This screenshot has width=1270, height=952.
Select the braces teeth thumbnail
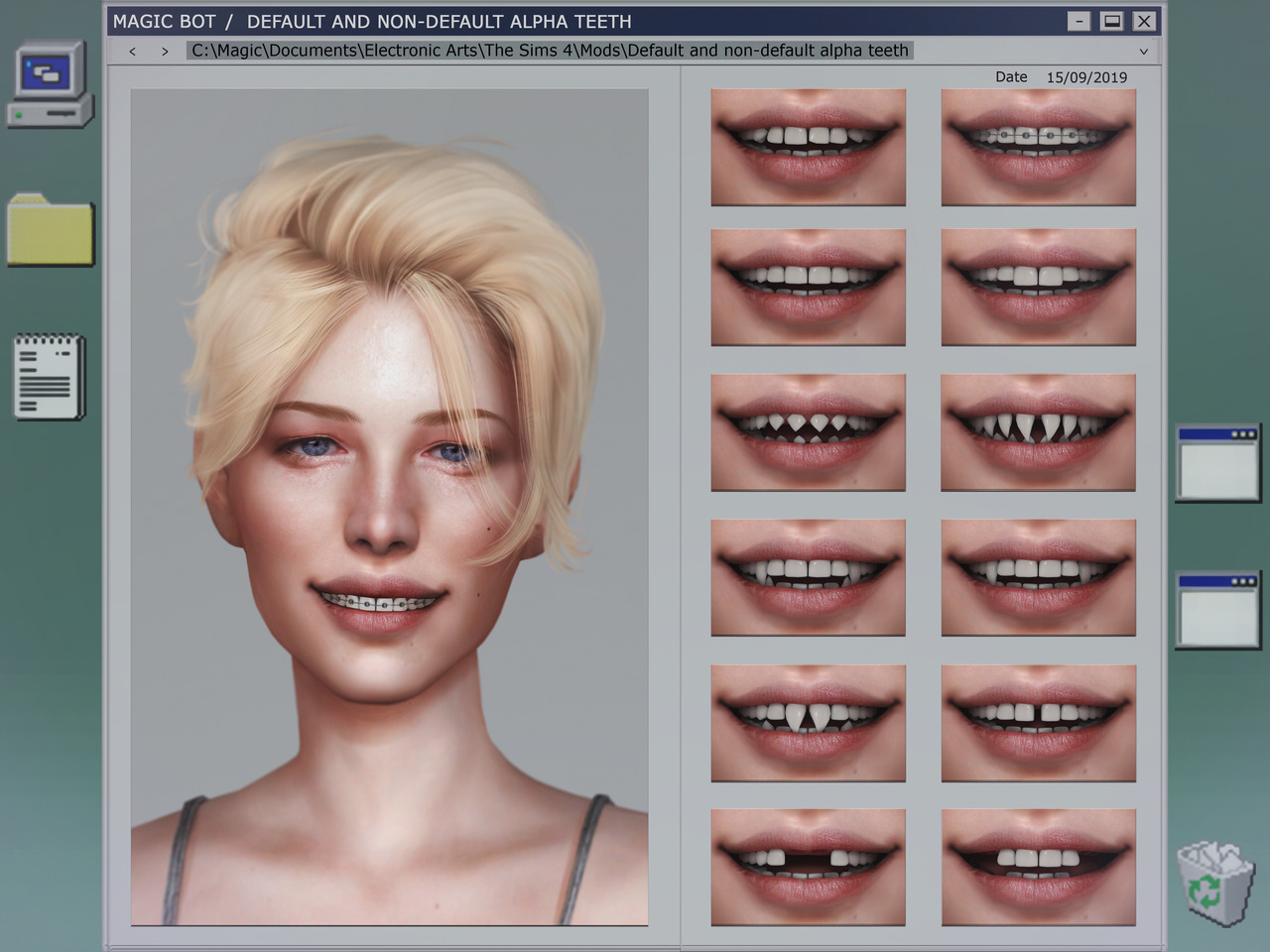[x=1038, y=147]
